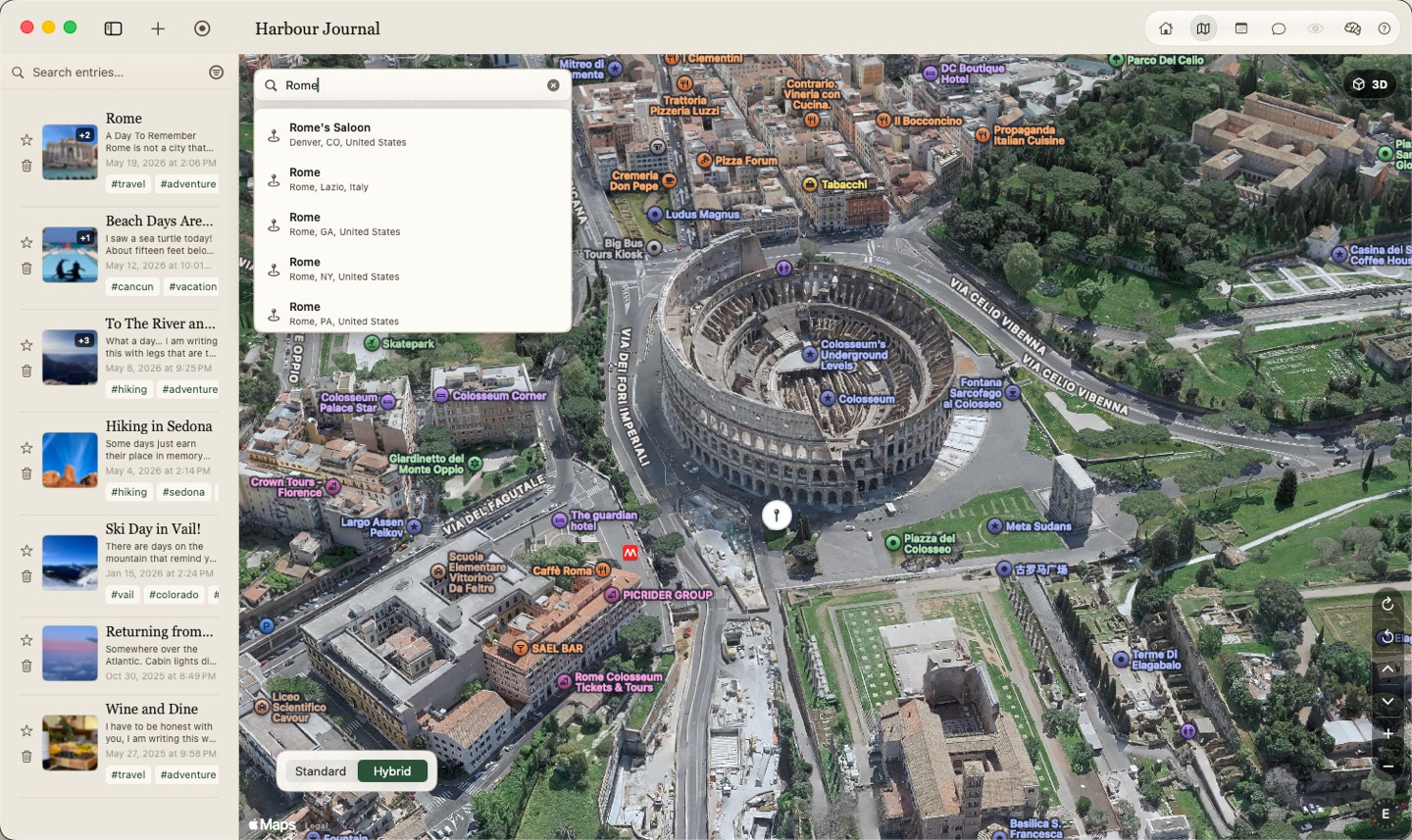Open the entries filter options icon

(217, 73)
